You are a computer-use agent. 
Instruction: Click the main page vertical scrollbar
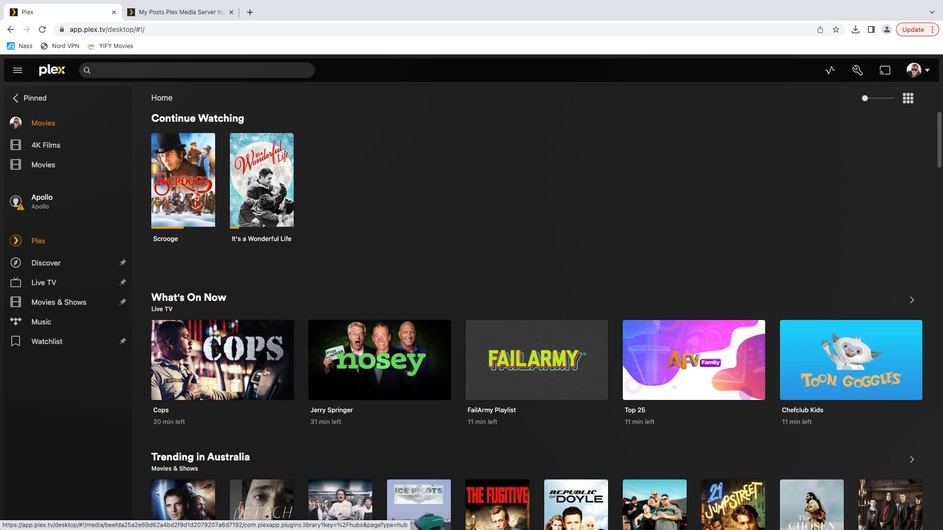pyautogui.click(x=939, y=140)
